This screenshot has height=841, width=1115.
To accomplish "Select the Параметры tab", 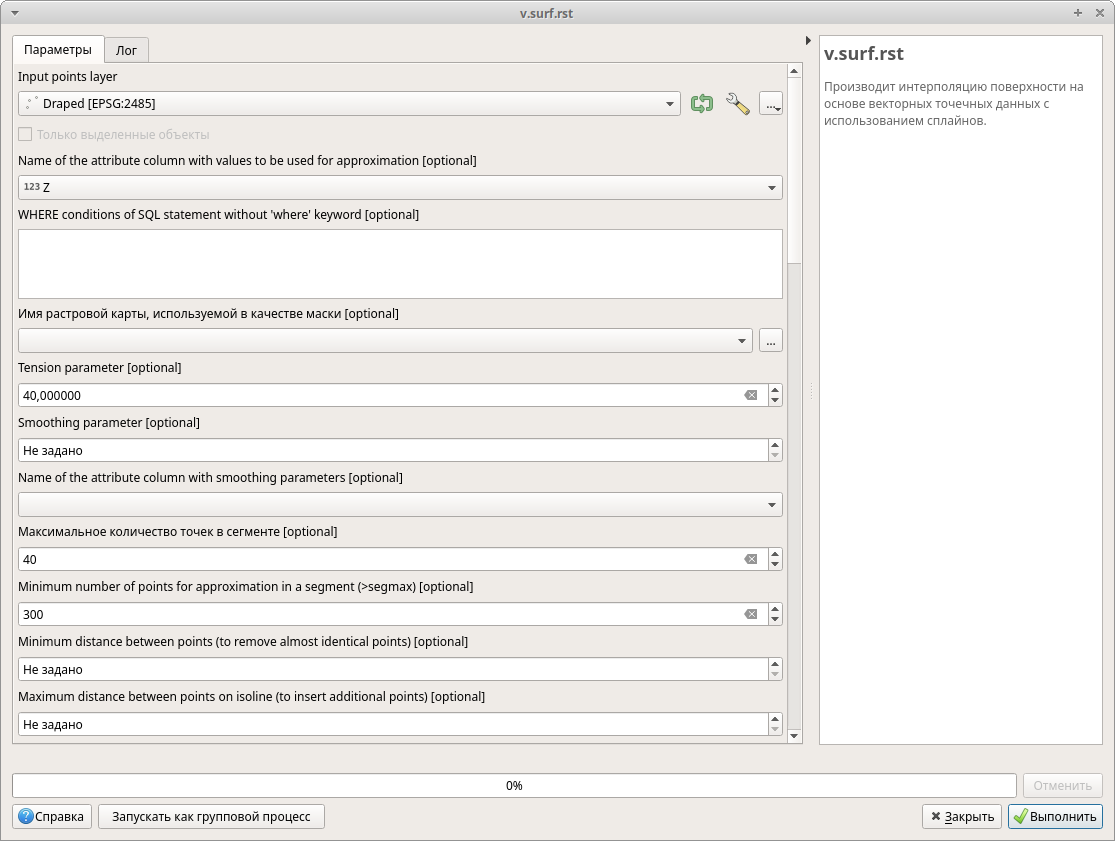I will pos(58,50).
